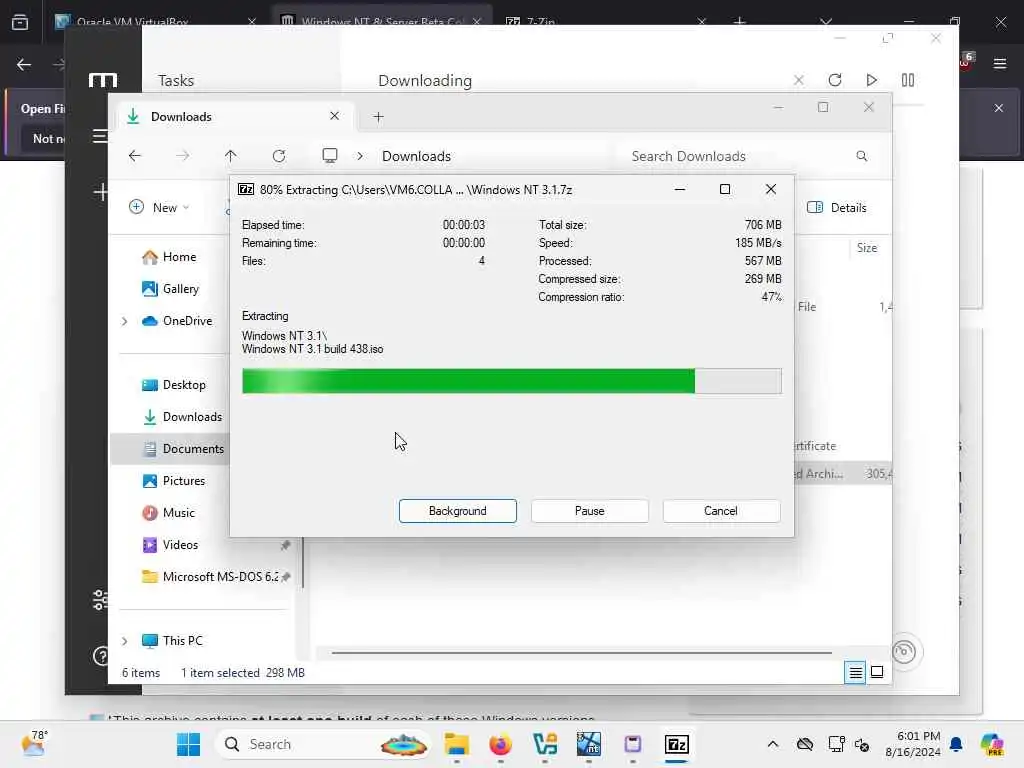Image resolution: width=1024 pixels, height=768 pixels.
Task: Close the Downloads Explorer tab
Action: (x=334, y=116)
